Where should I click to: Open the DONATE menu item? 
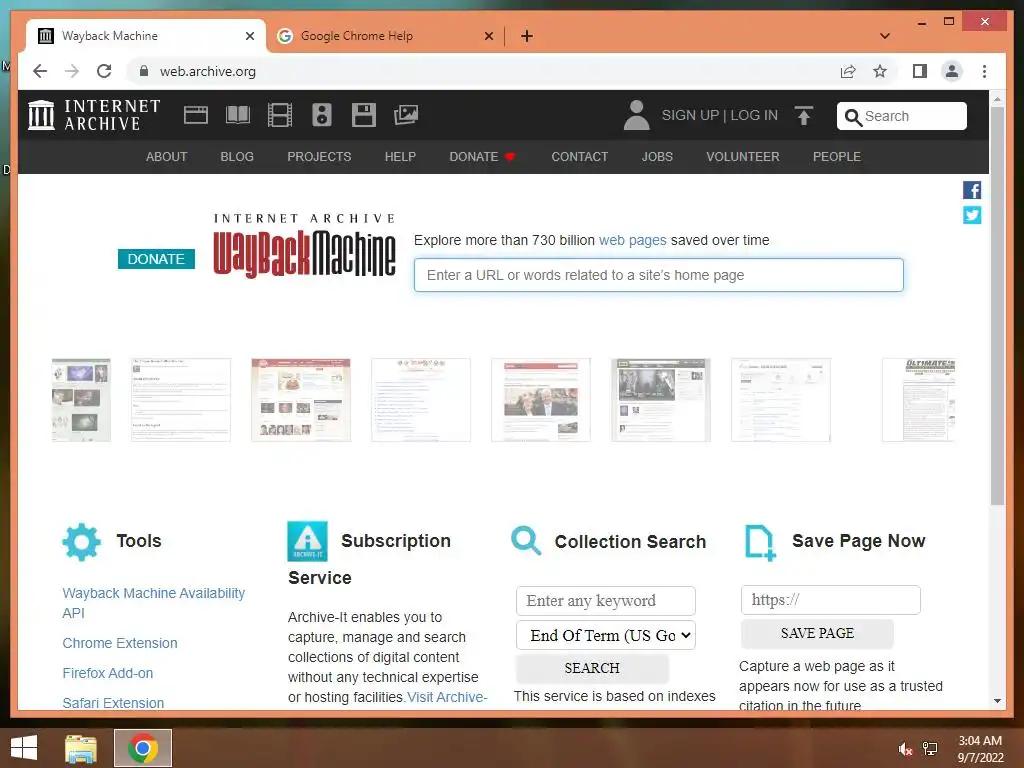click(x=483, y=157)
